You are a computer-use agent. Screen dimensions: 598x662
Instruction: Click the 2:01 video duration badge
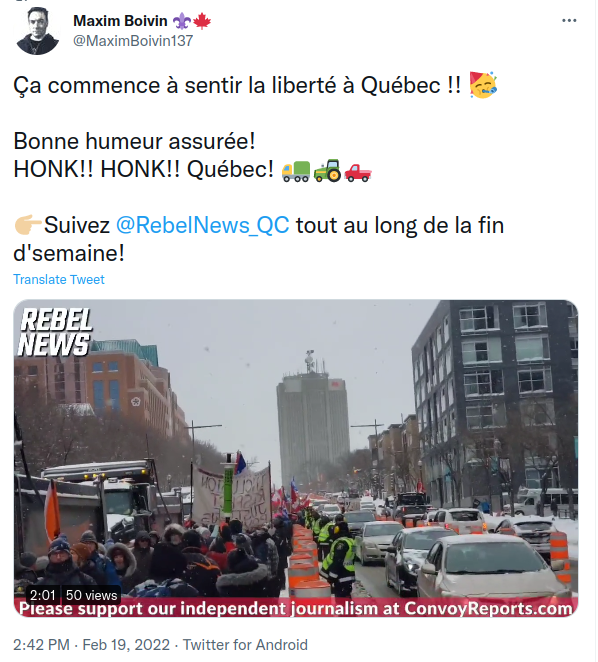coord(43,595)
